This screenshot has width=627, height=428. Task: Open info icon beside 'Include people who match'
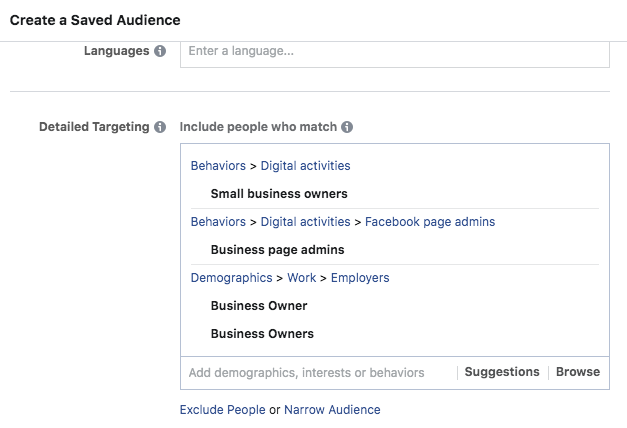pos(347,127)
